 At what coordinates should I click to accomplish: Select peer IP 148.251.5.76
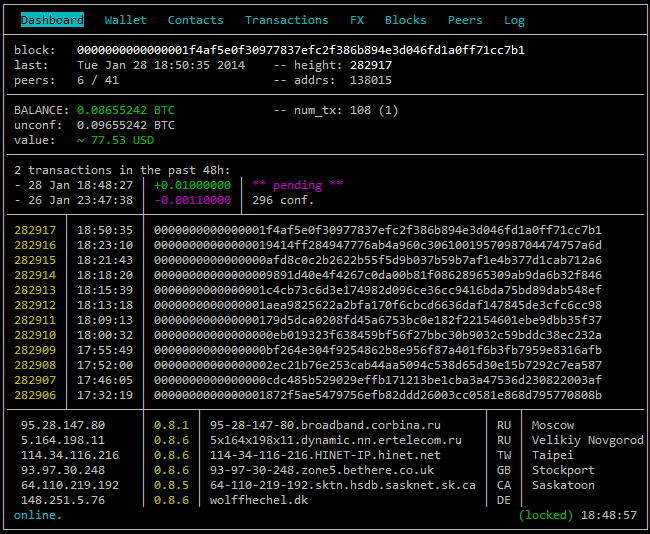63,500
